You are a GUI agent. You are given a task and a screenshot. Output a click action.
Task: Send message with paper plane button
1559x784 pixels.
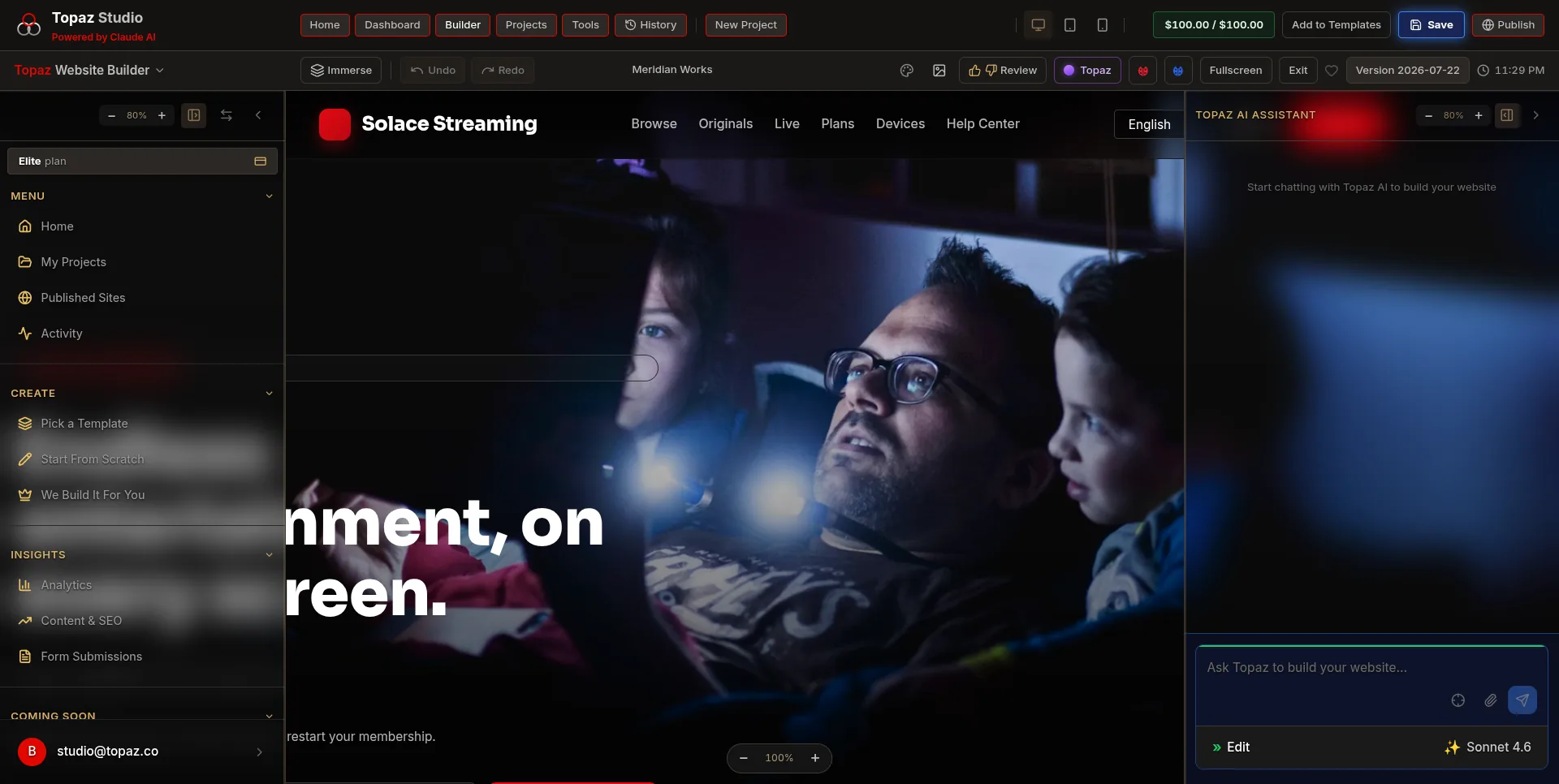[x=1522, y=700]
